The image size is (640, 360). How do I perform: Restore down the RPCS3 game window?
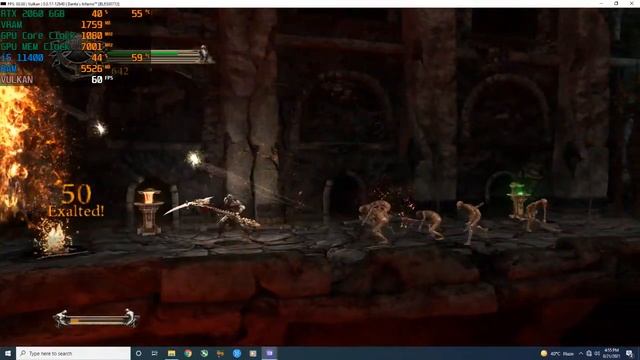(616, 4)
